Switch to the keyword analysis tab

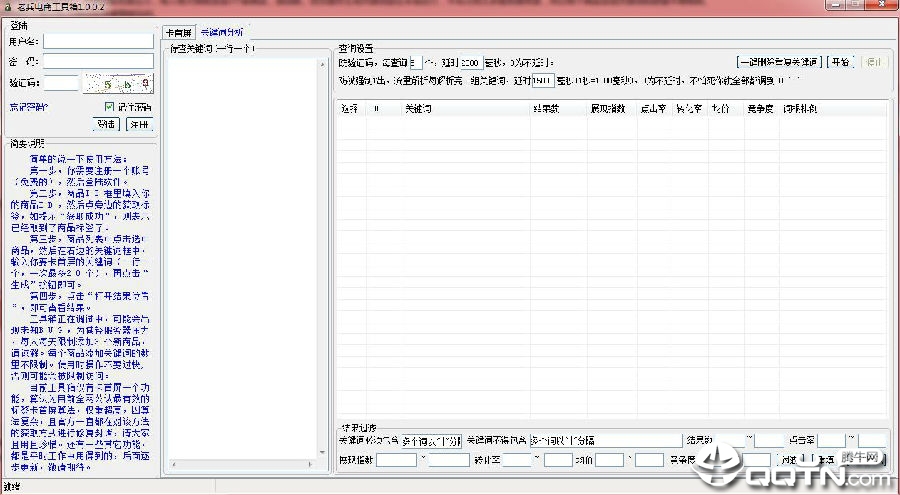point(222,33)
